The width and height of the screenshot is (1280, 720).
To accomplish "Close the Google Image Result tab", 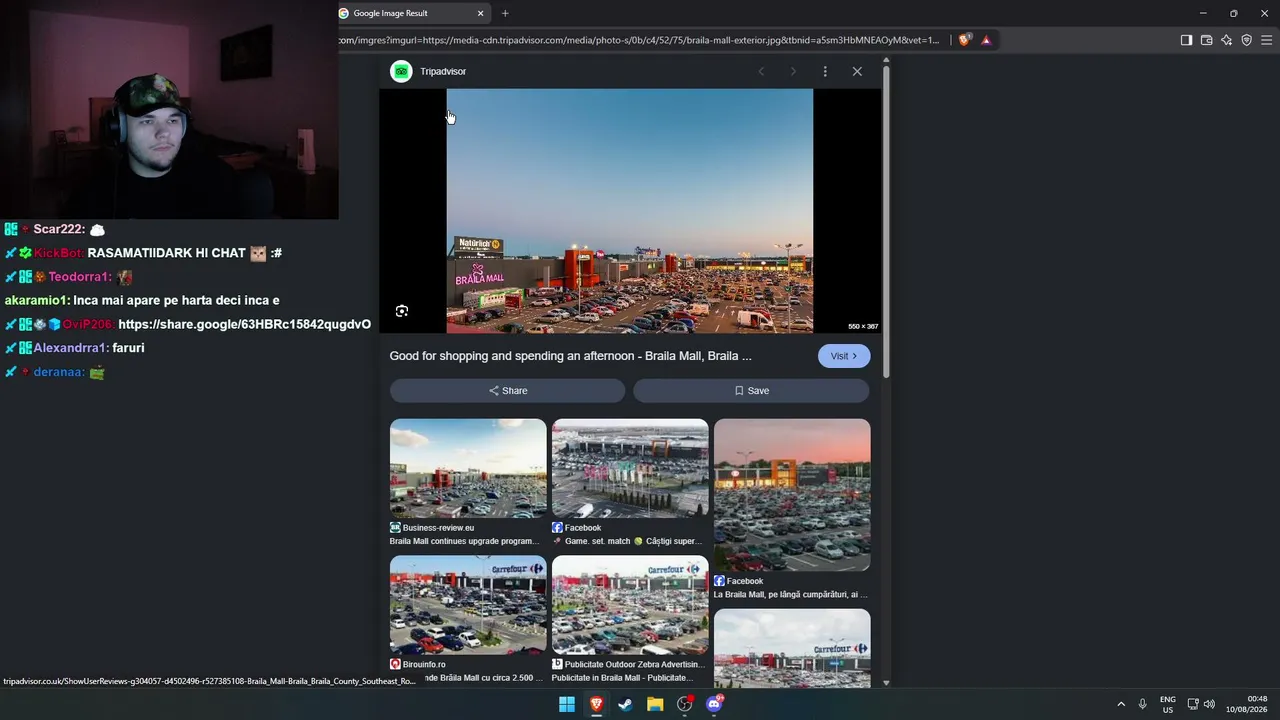I will (x=480, y=13).
